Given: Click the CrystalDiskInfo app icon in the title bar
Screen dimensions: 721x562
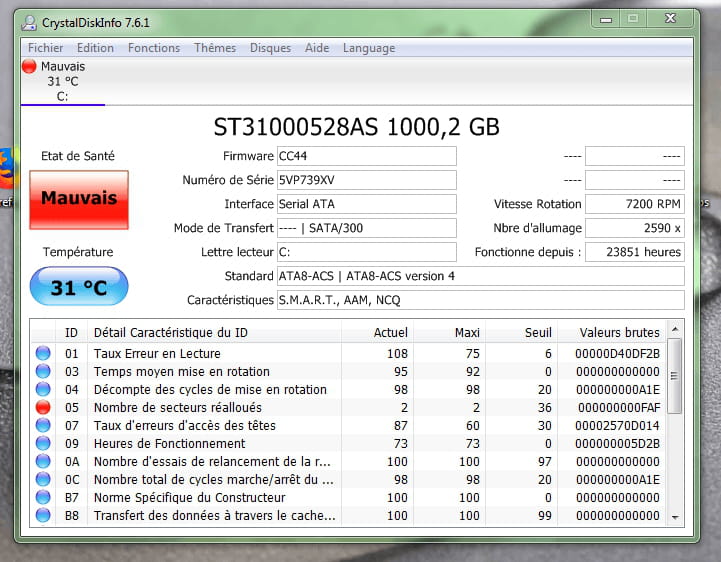Looking at the screenshot, I should point(29,23).
